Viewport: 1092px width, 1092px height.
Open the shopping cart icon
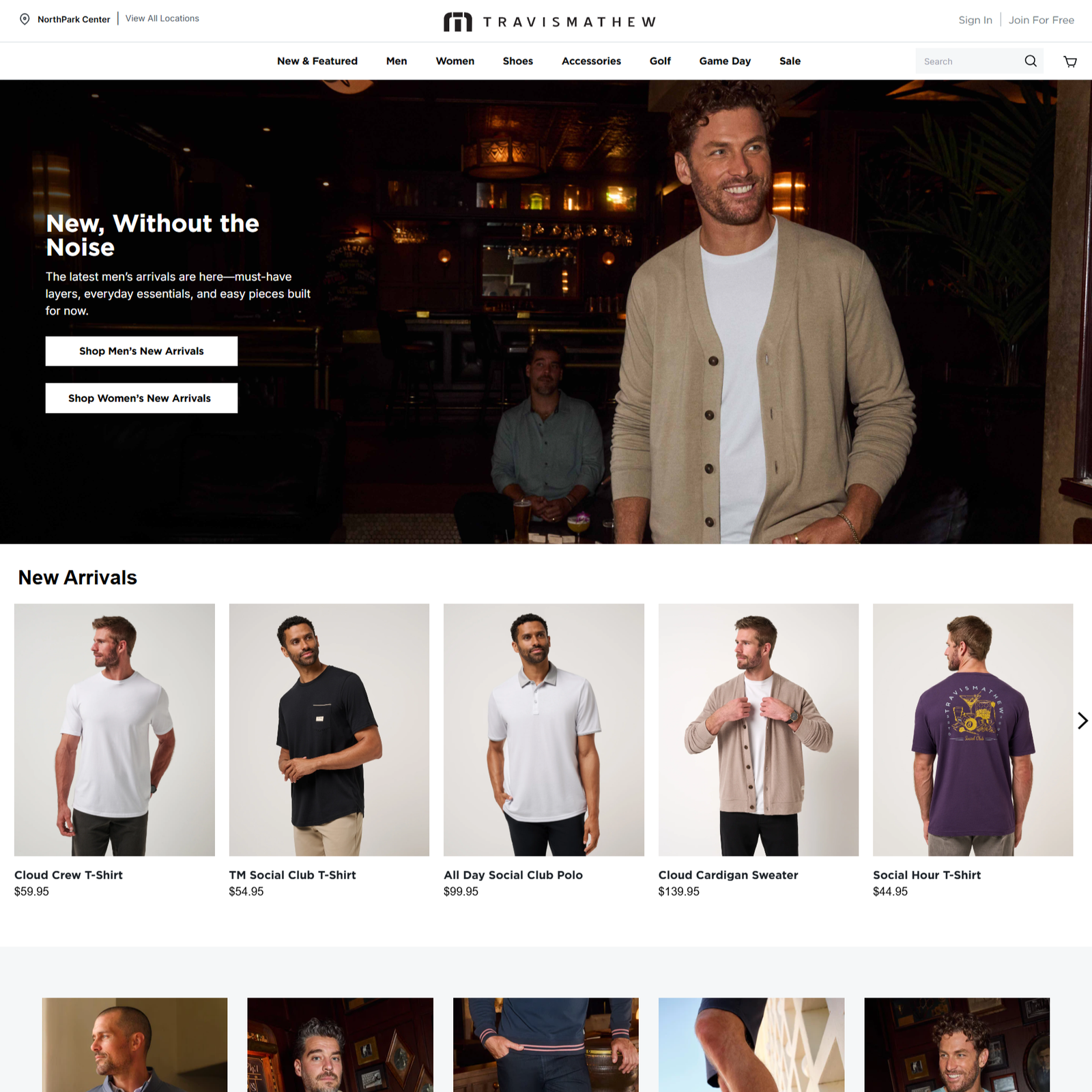1070,61
